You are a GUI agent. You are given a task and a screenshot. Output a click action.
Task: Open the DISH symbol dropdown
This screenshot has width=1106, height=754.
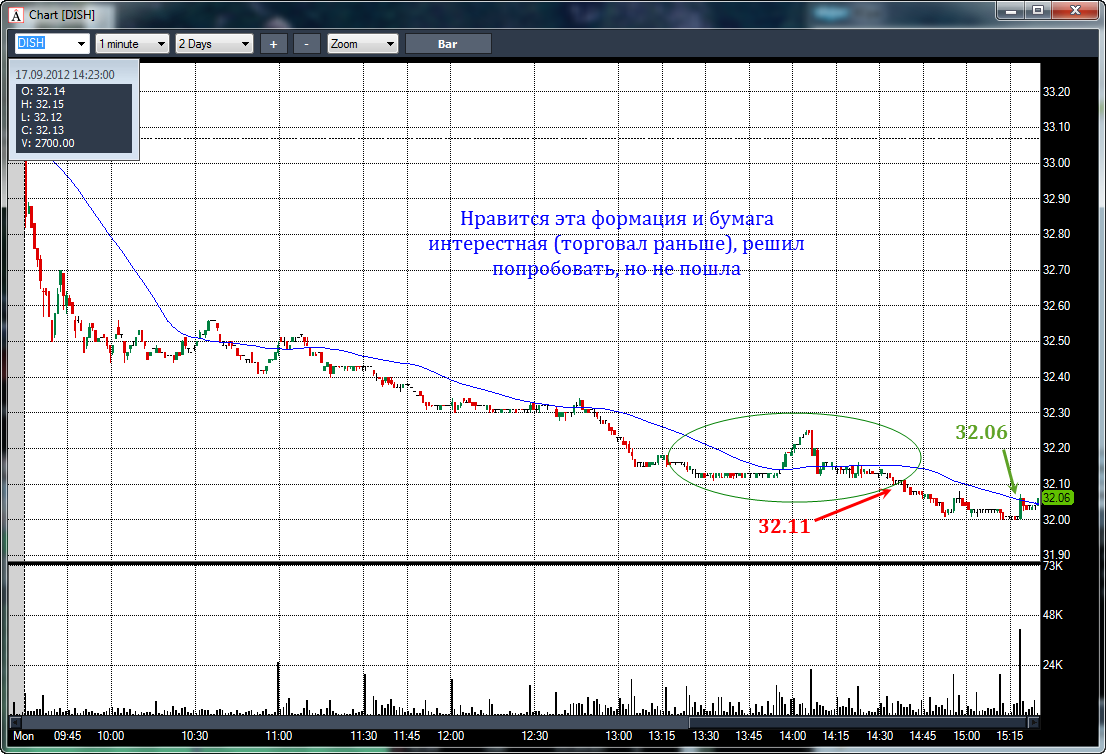pyautogui.click(x=81, y=44)
